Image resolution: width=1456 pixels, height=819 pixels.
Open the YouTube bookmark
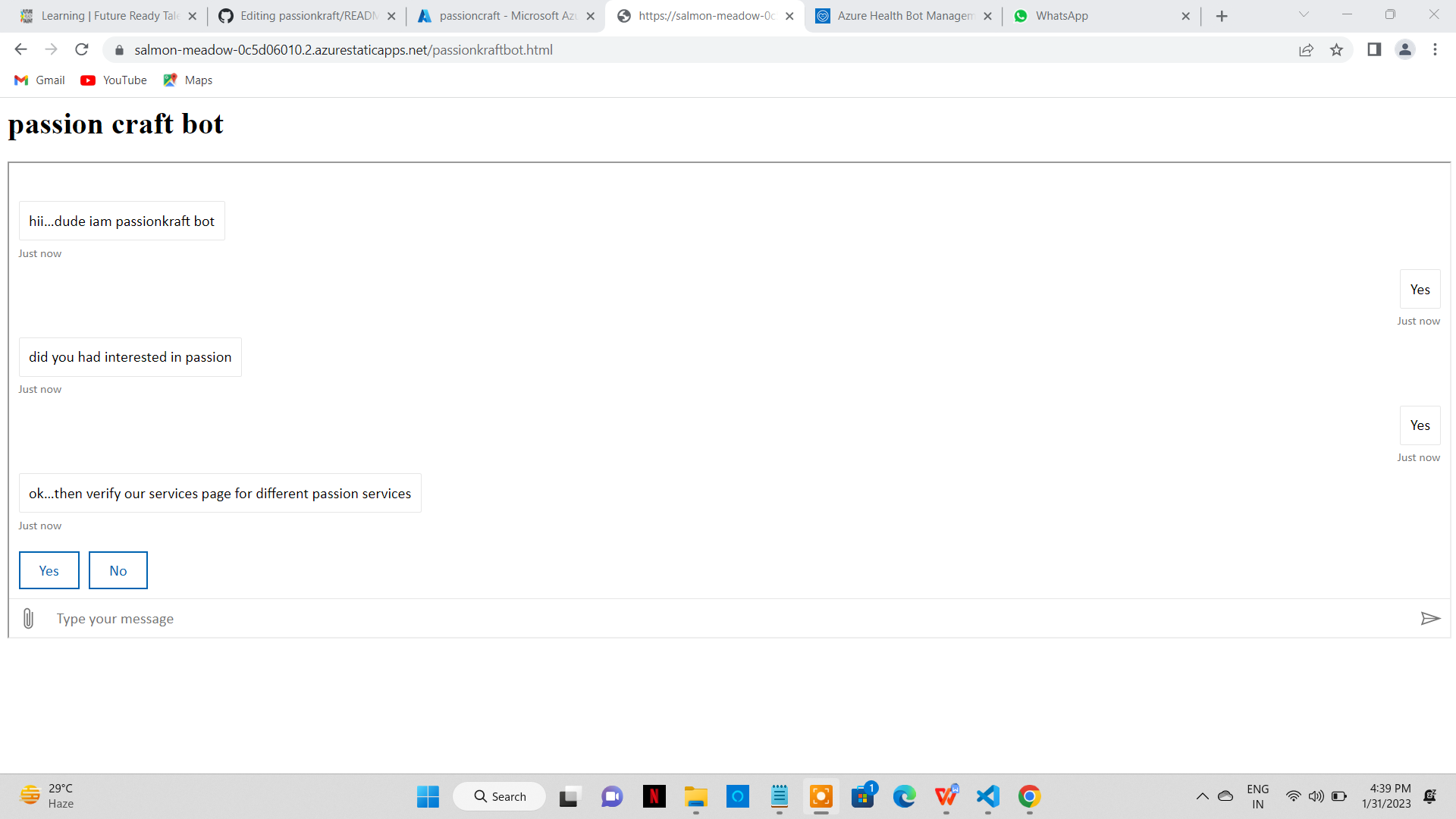(x=114, y=80)
